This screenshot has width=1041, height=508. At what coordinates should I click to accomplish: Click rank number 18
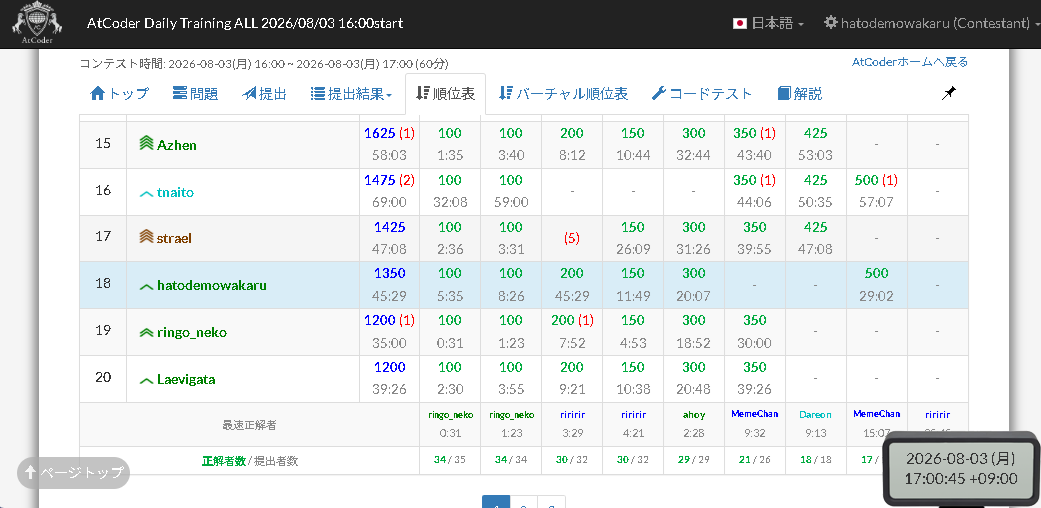103,284
